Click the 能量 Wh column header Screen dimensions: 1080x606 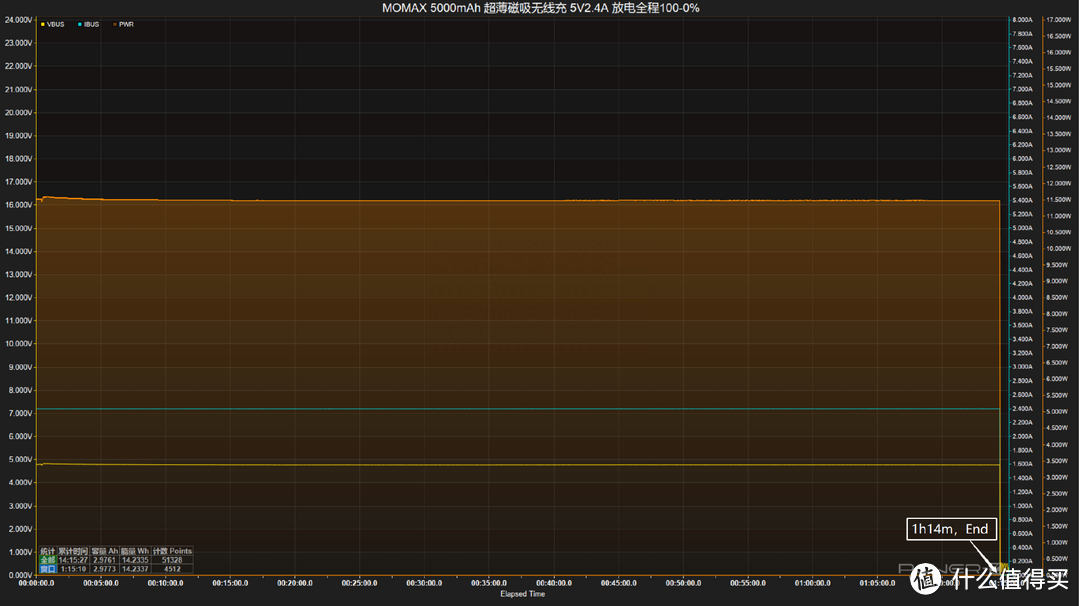click(135, 551)
